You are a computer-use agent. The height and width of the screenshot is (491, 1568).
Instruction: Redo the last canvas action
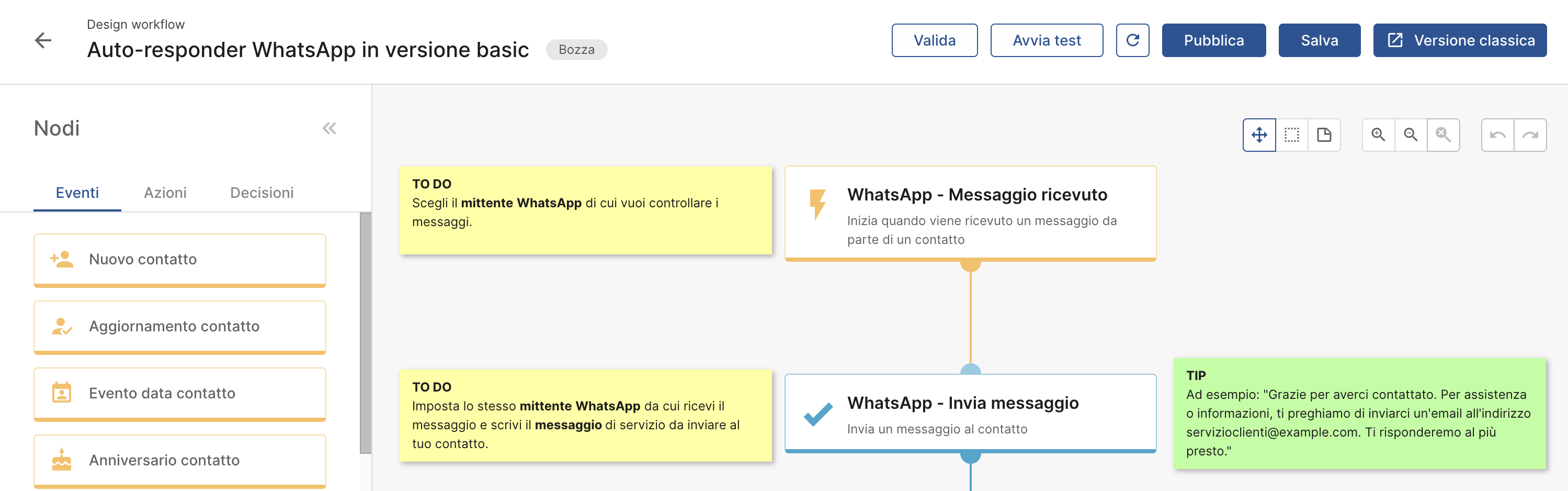point(1530,135)
